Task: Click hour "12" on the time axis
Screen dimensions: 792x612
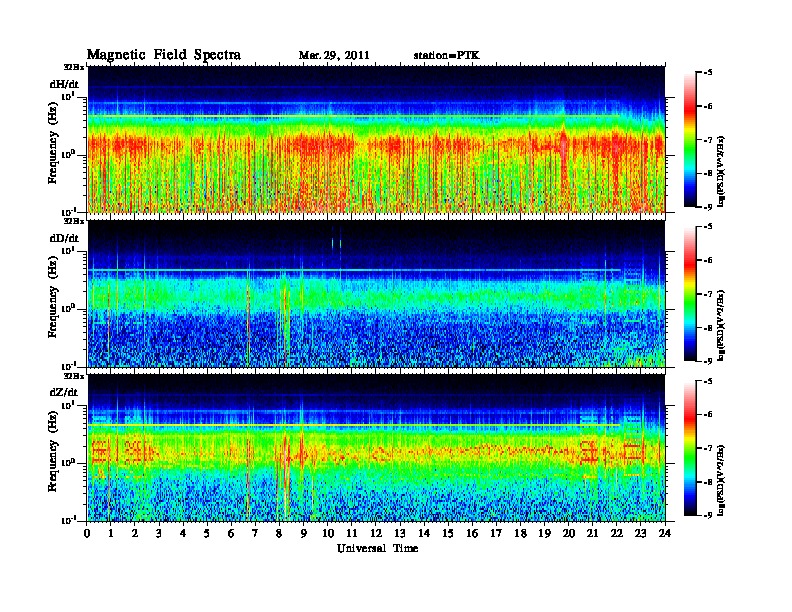Action: click(x=376, y=533)
